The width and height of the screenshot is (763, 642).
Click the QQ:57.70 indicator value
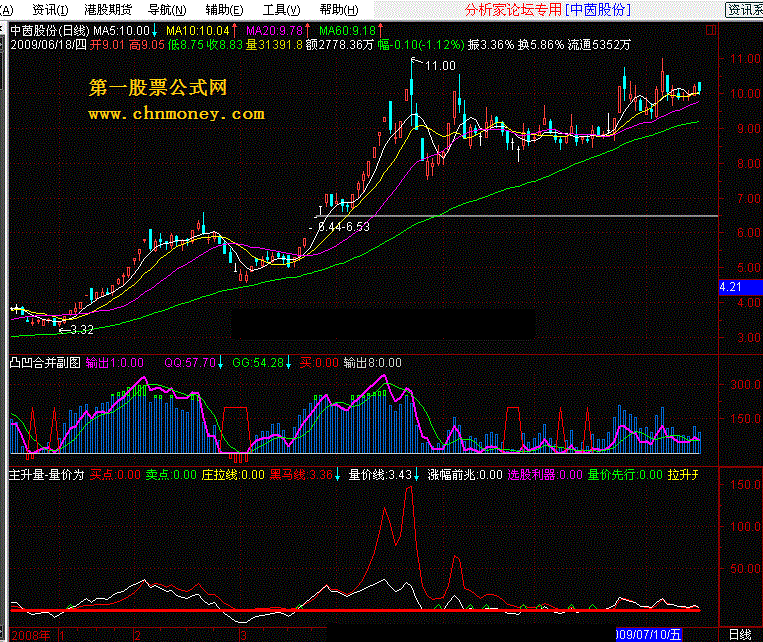click(190, 363)
